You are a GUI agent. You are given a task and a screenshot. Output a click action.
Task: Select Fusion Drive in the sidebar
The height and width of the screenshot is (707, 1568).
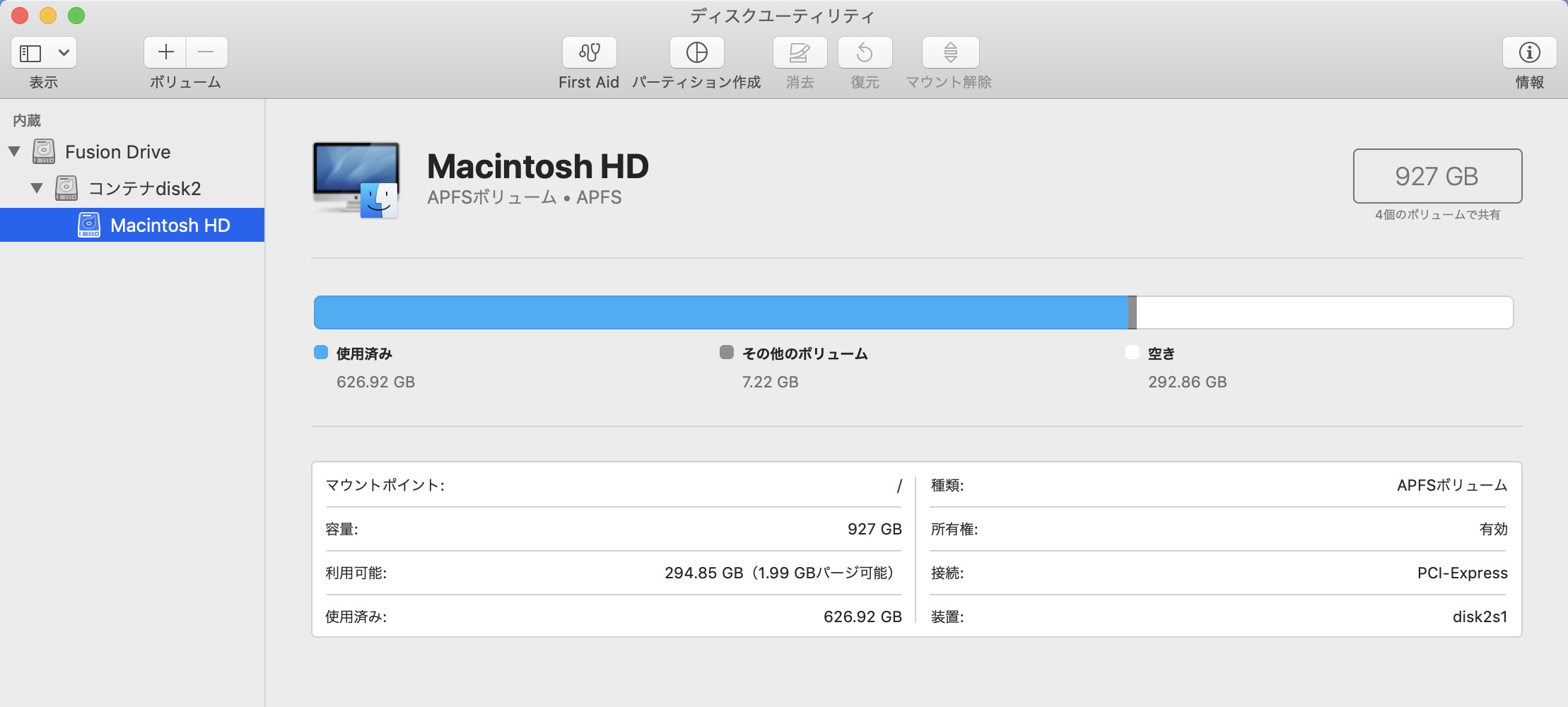[x=132, y=151]
